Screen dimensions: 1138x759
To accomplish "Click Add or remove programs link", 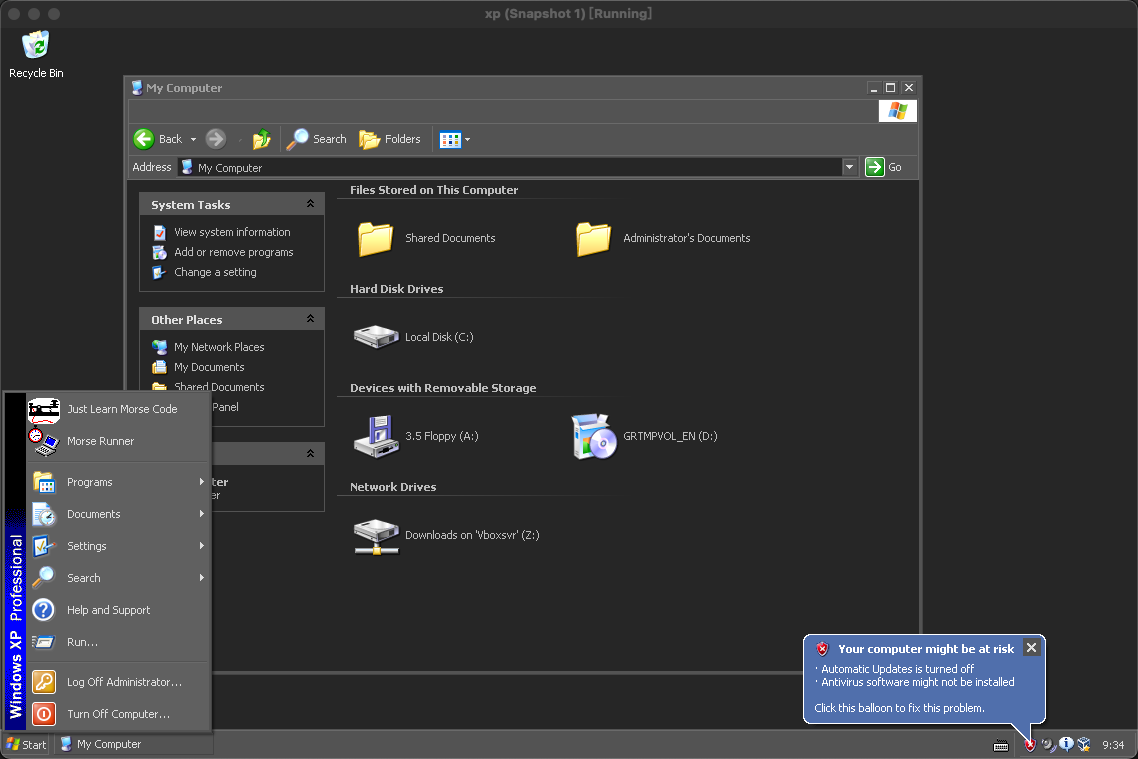I will (x=234, y=252).
